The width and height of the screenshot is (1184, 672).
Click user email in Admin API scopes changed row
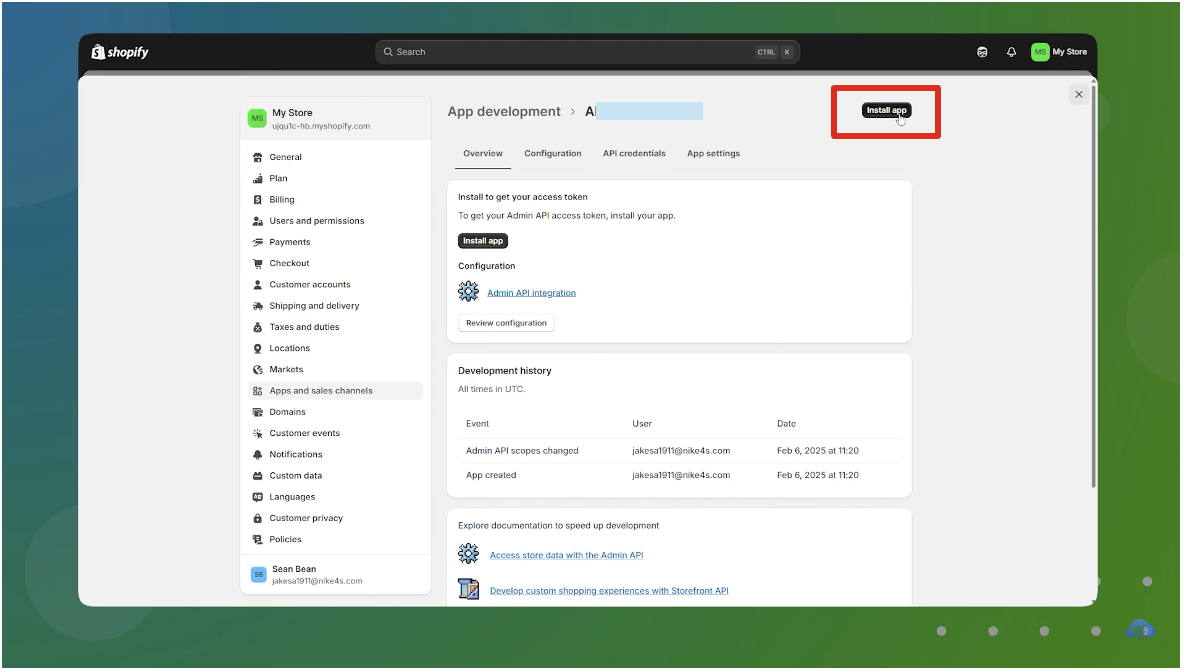(681, 451)
